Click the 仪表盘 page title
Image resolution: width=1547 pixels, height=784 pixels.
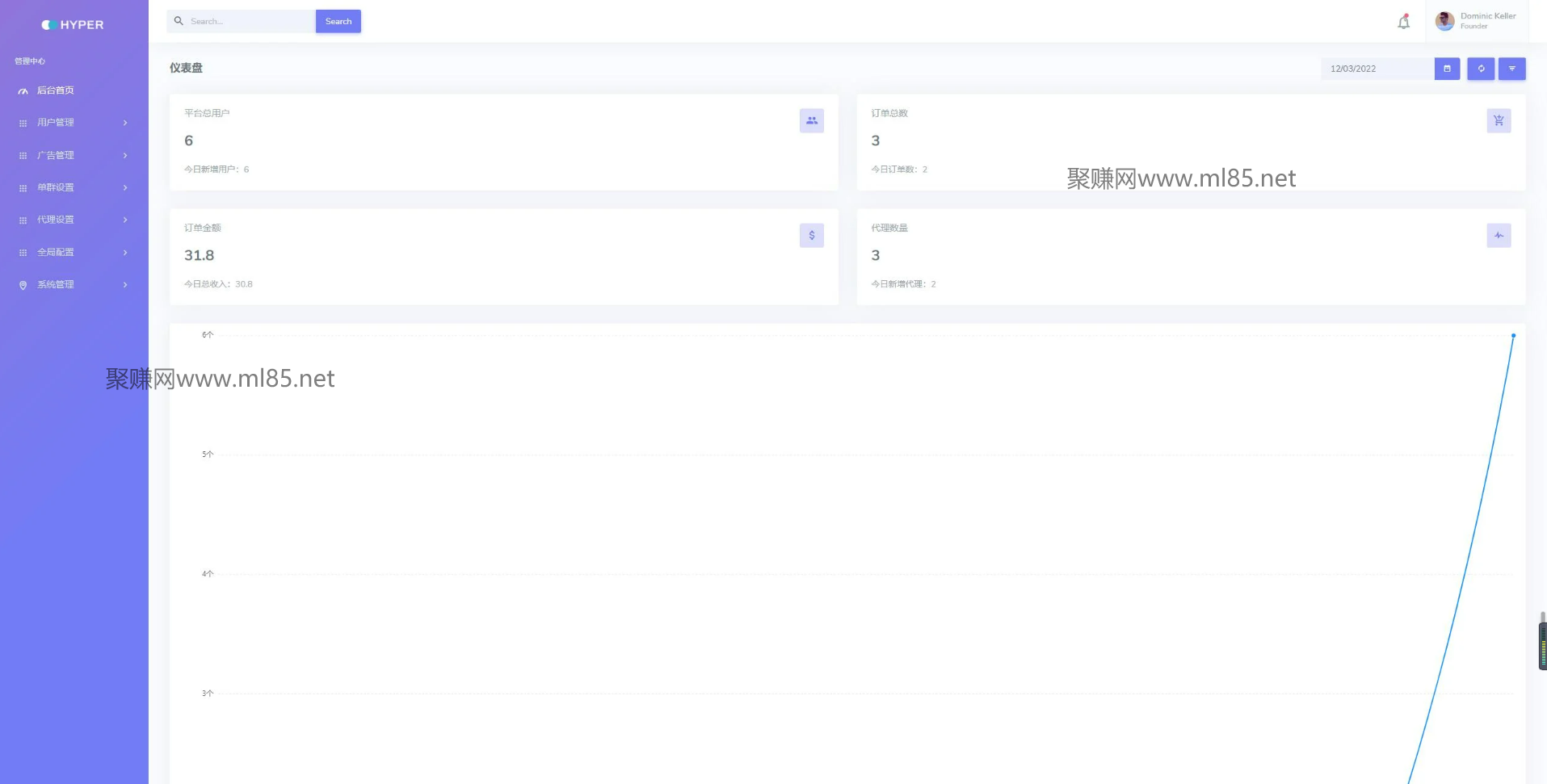pyautogui.click(x=186, y=68)
